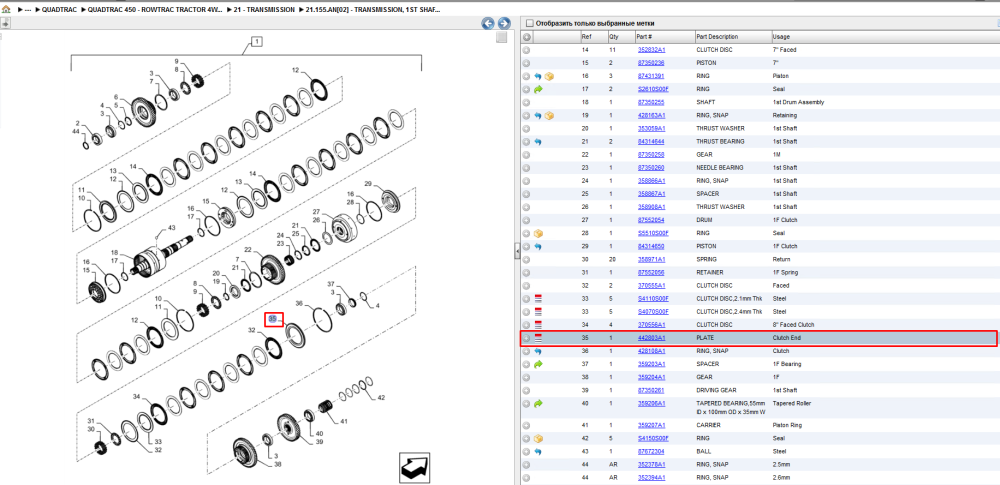Click callout 1 box in the diagram

[256, 42]
